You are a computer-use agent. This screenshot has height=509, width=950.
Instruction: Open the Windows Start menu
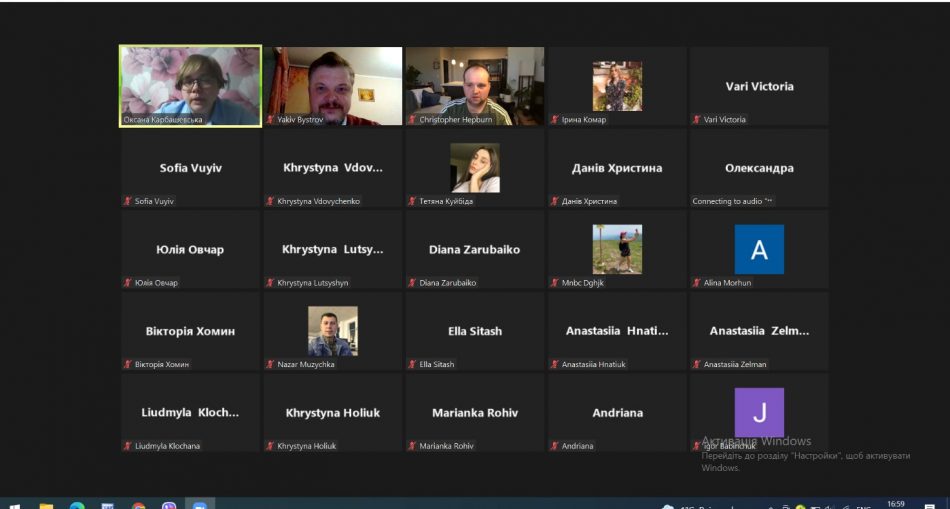pyautogui.click(x=14, y=507)
